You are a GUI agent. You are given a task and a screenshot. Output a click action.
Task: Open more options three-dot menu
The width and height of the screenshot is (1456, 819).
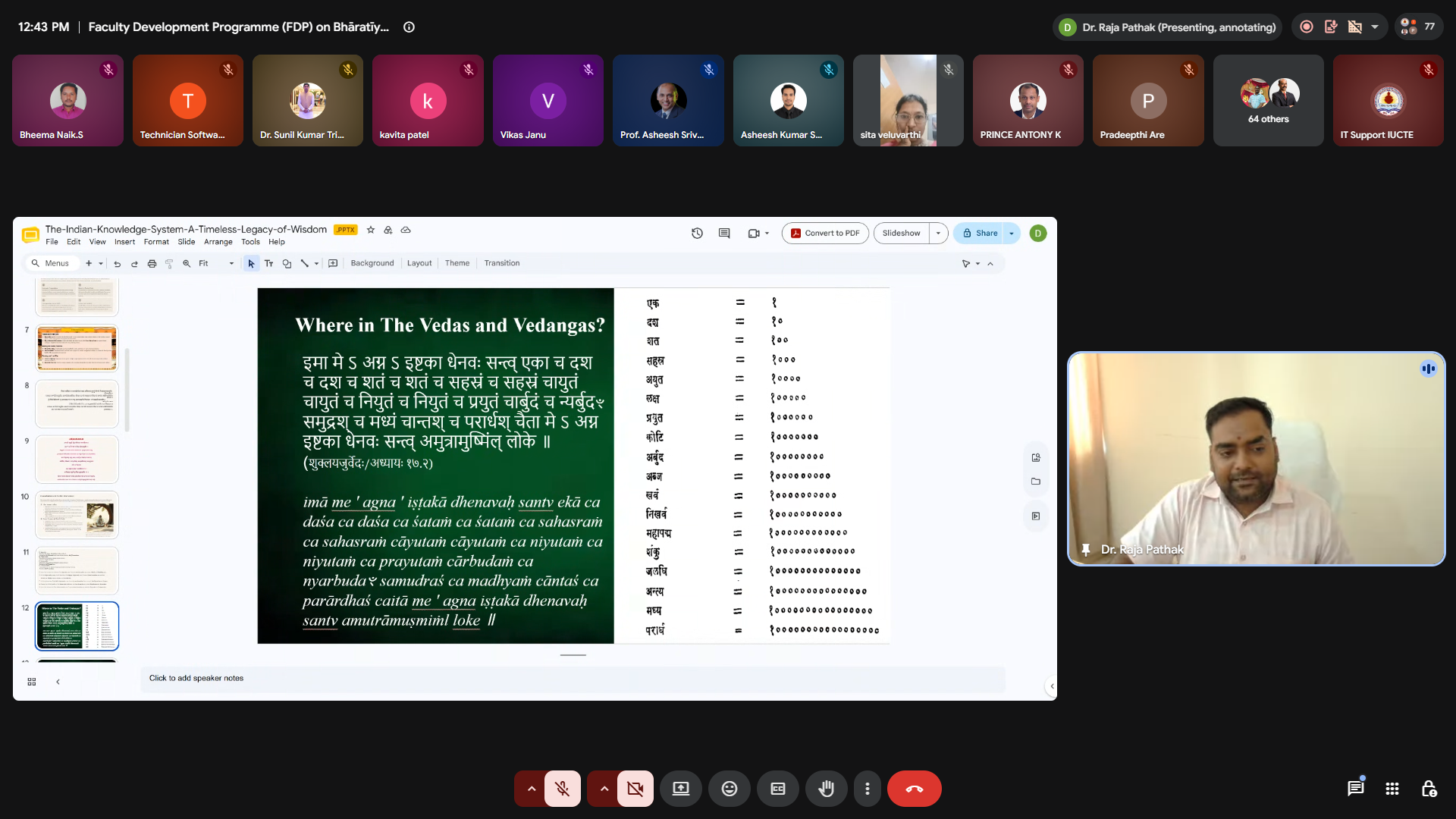point(867,789)
